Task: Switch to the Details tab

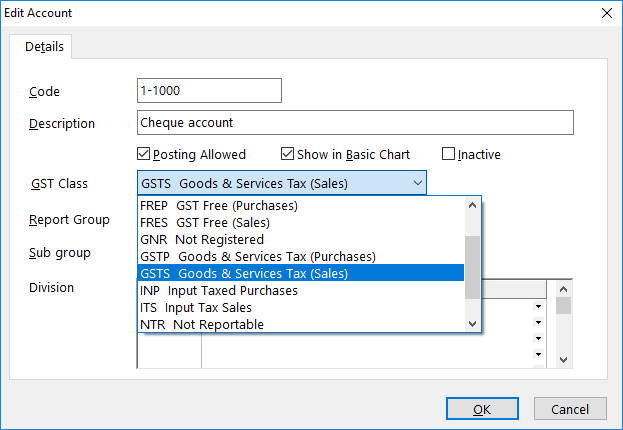Action: (43, 47)
